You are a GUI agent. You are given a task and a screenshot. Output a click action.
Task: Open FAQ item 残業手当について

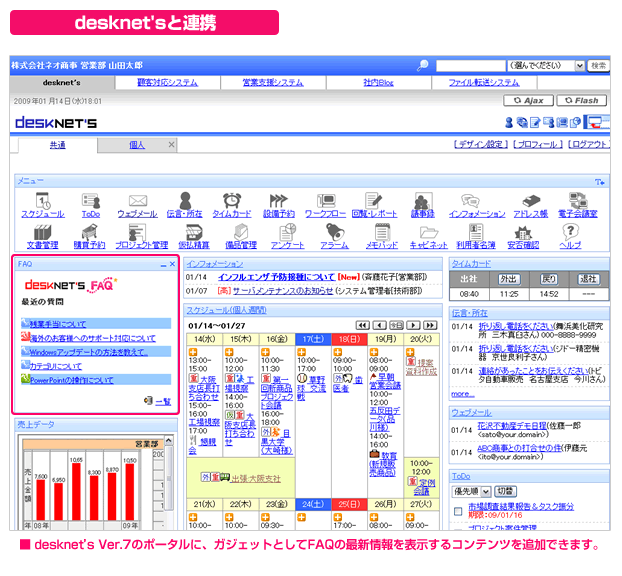click(58, 324)
